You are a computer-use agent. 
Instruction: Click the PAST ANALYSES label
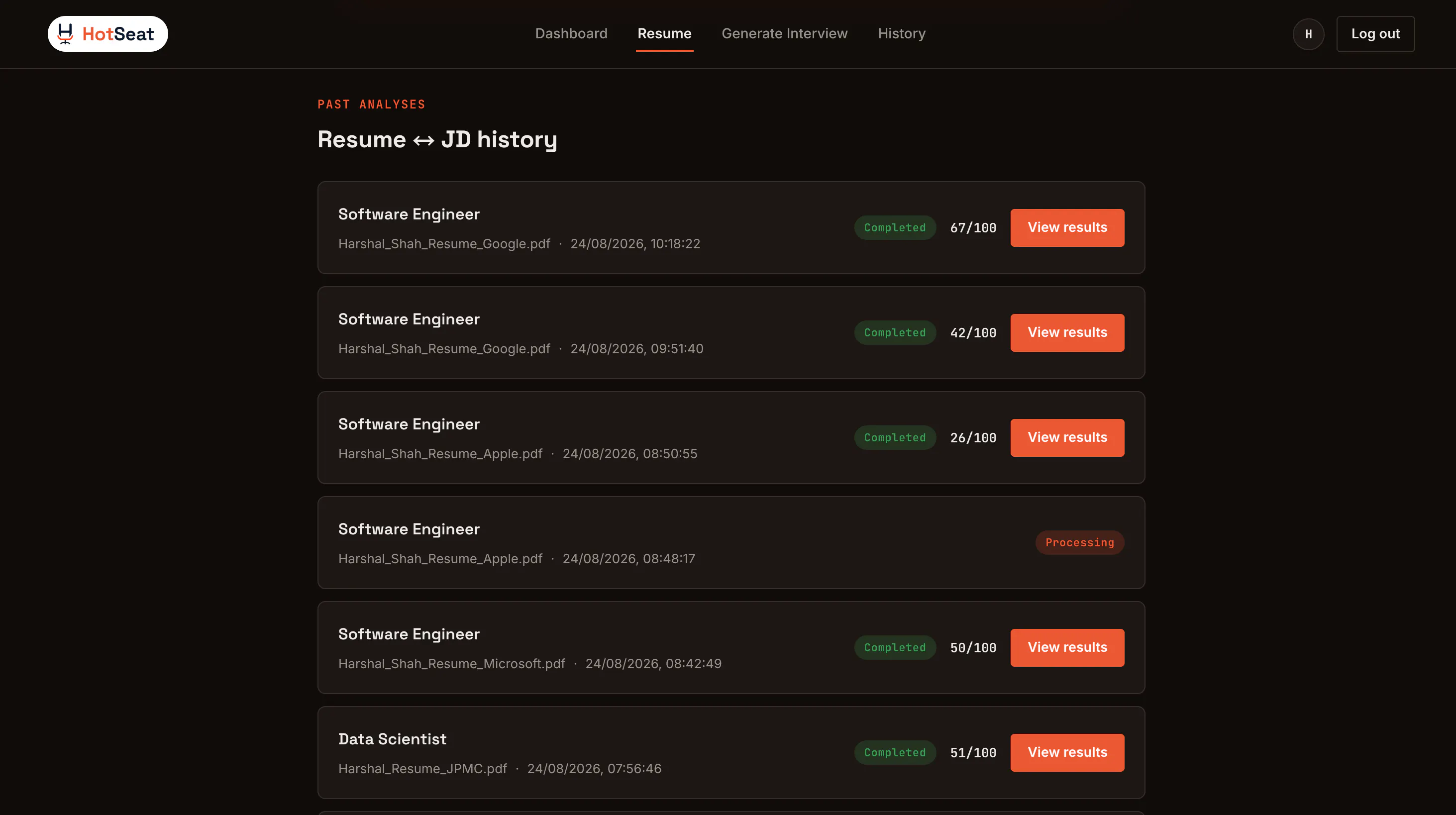(x=371, y=104)
